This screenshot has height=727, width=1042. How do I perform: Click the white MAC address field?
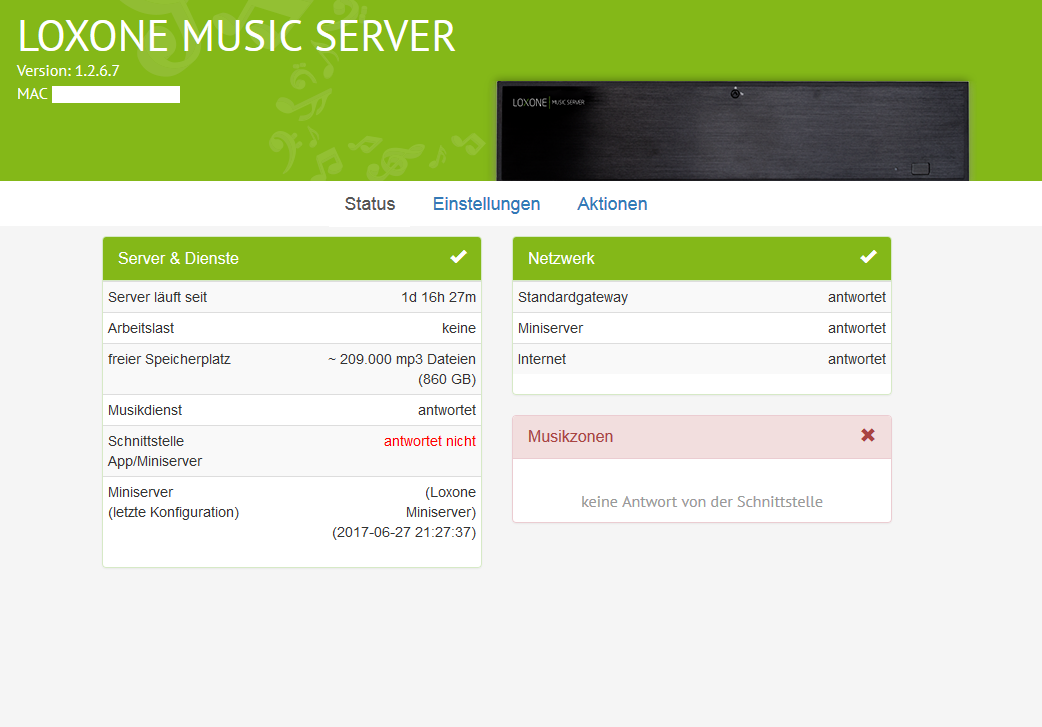coord(116,94)
